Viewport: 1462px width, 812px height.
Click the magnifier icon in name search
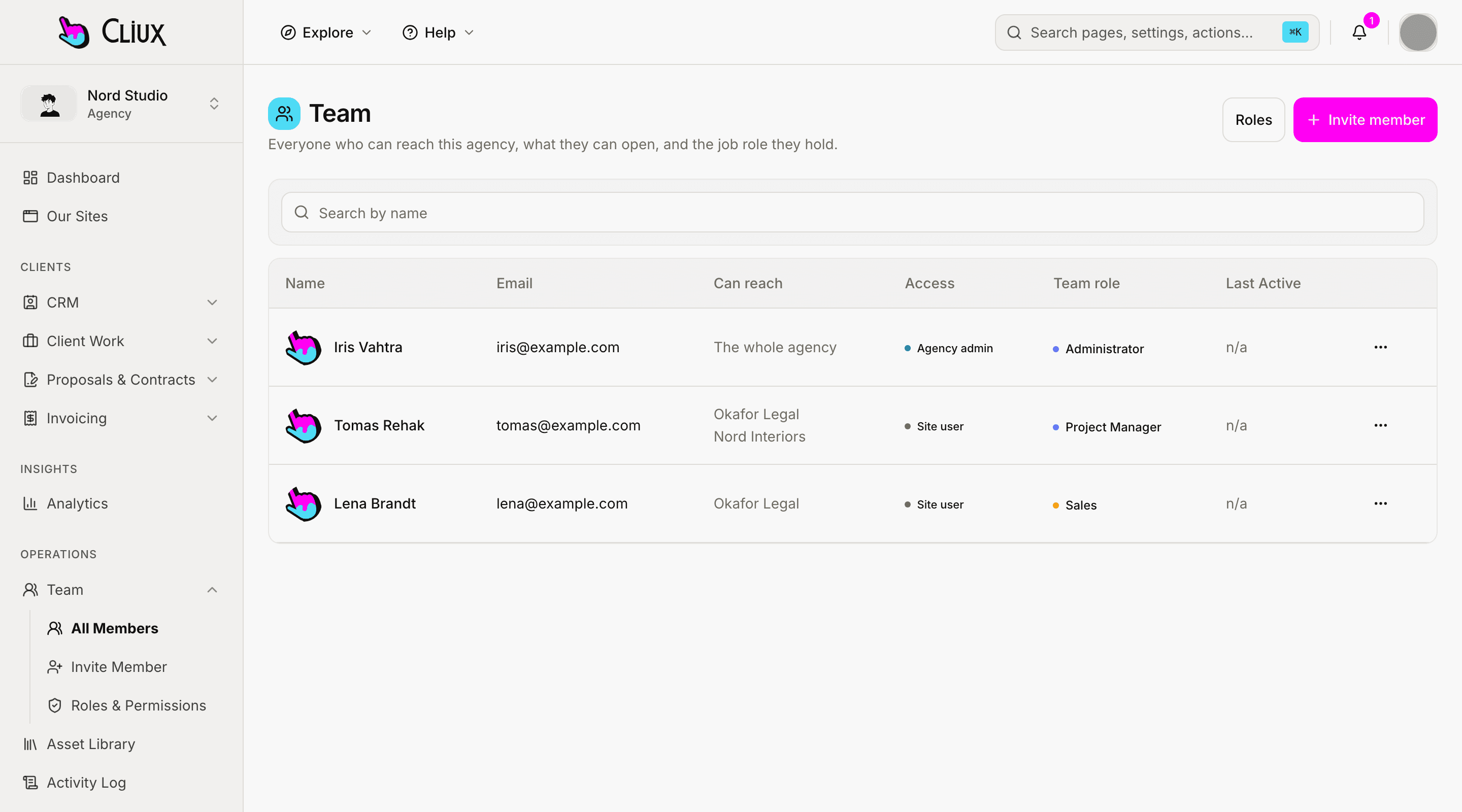point(302,212)
